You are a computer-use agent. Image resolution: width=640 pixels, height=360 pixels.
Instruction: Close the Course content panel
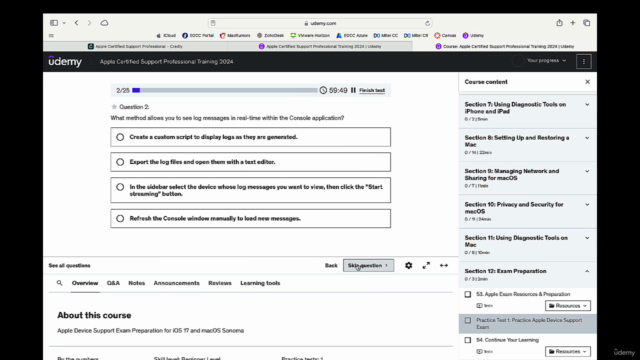[587, 82]
